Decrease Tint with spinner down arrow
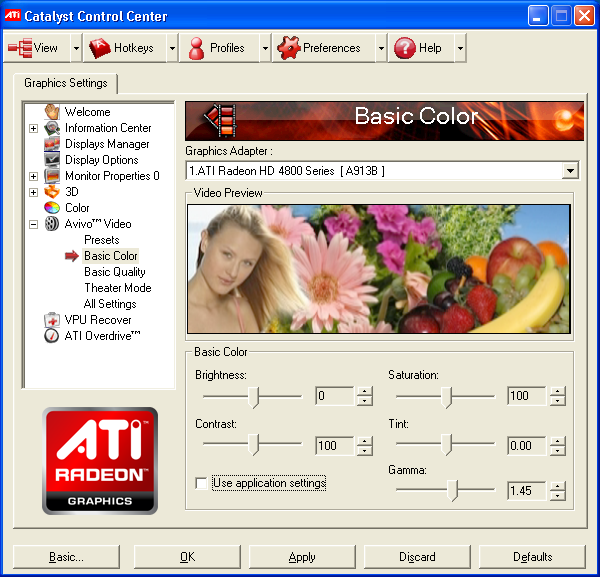This screenshot has width=600, height=577. pos(558,451)
